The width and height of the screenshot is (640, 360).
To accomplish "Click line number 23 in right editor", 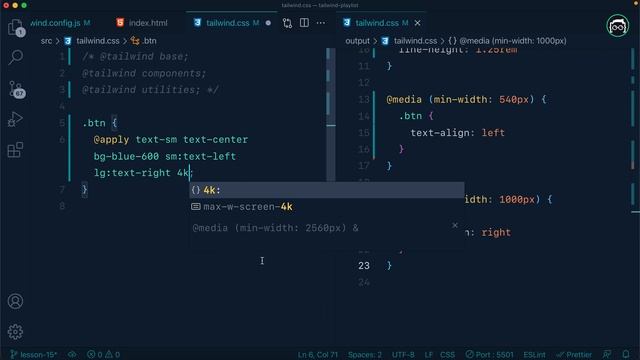I will tap(364, 266).
